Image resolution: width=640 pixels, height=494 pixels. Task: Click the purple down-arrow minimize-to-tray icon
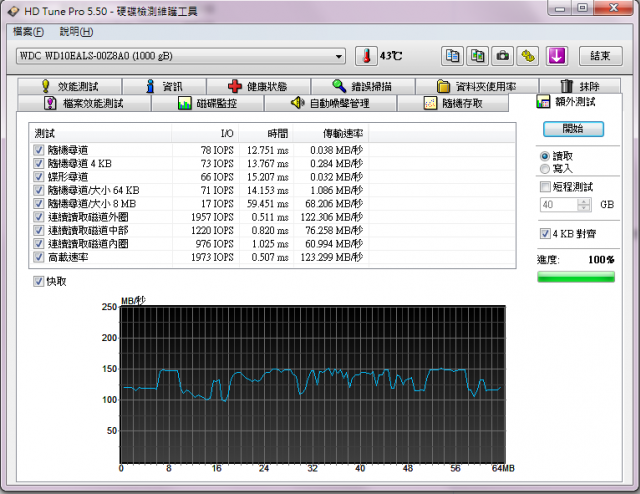pyautogui.click(x=557, y=56)
